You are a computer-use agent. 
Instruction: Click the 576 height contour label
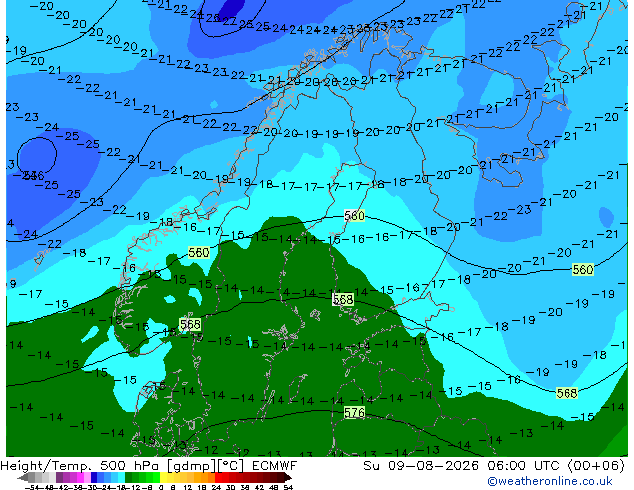click(355, 412)
